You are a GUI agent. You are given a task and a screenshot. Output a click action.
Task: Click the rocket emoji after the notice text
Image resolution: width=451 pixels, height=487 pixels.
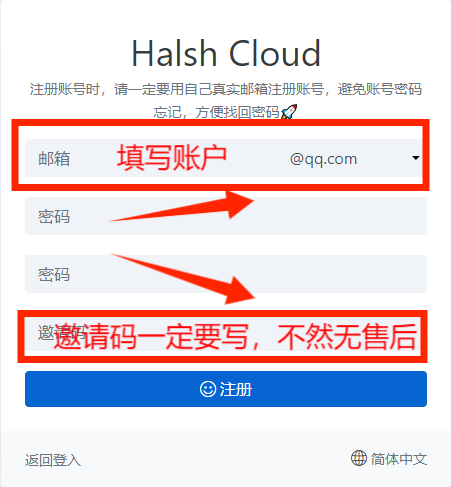click(x=289, y=112)
